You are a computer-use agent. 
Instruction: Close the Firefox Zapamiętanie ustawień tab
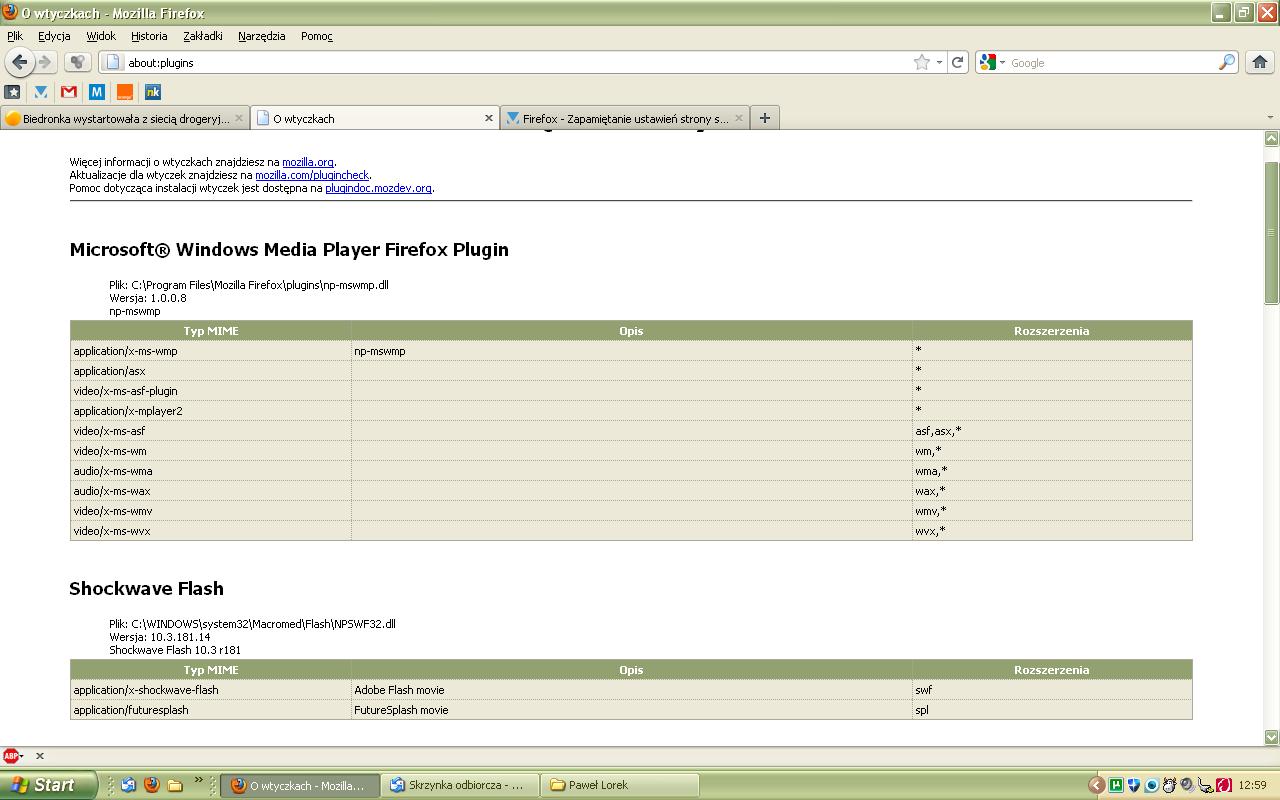739,118
